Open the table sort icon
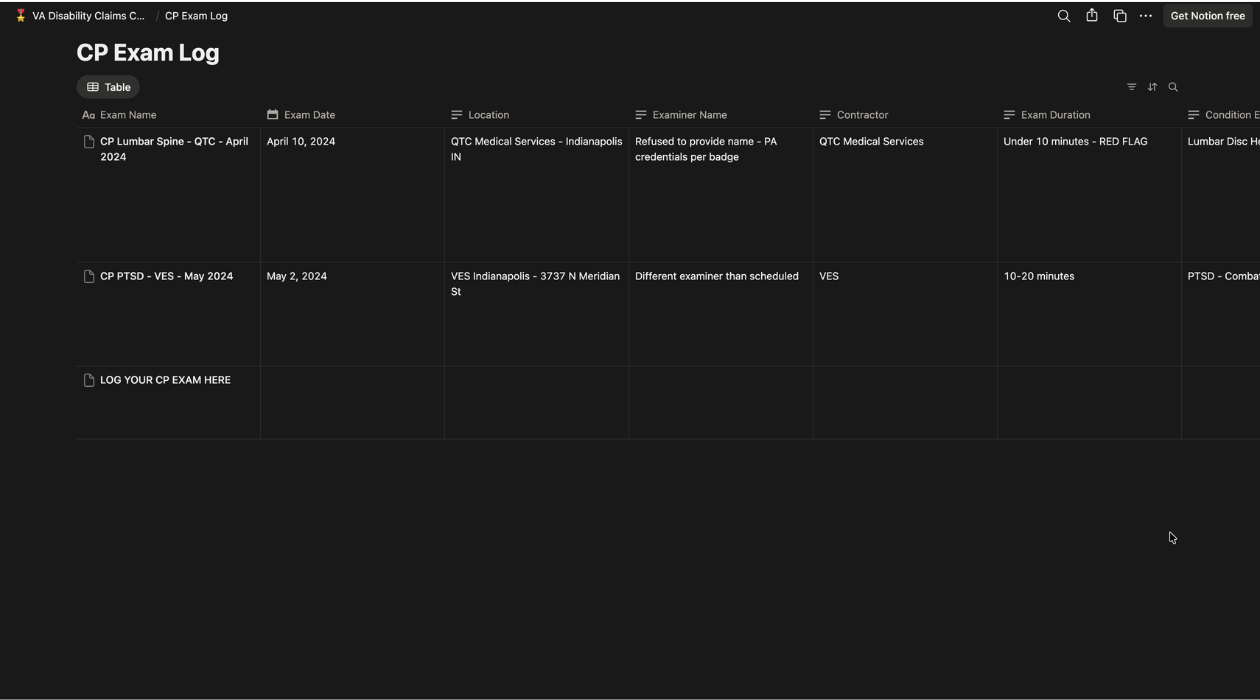The height and width of the screenshot is (700, 1260). 1152,87
